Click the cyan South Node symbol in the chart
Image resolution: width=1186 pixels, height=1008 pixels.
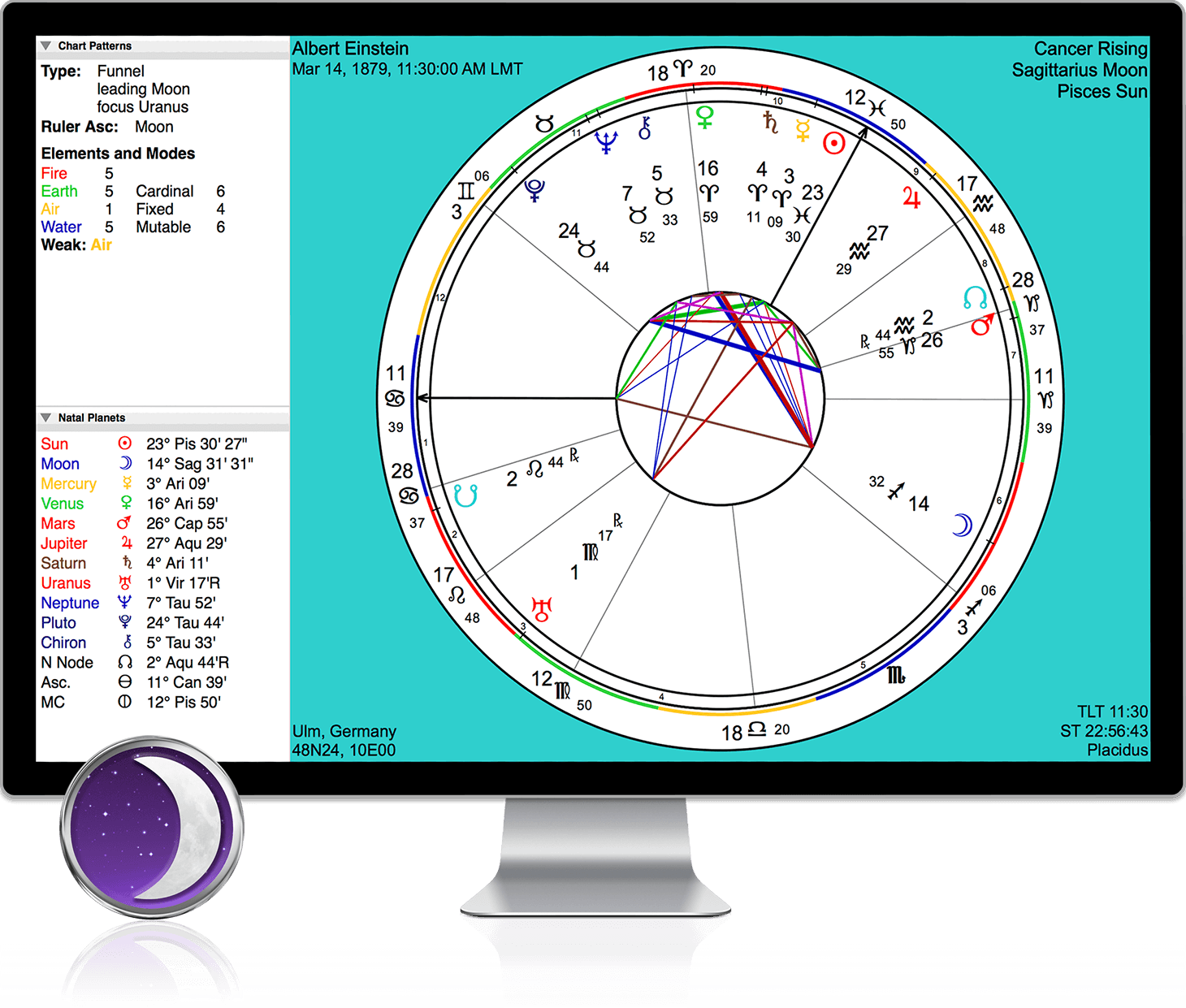click(x=465, y=495)
